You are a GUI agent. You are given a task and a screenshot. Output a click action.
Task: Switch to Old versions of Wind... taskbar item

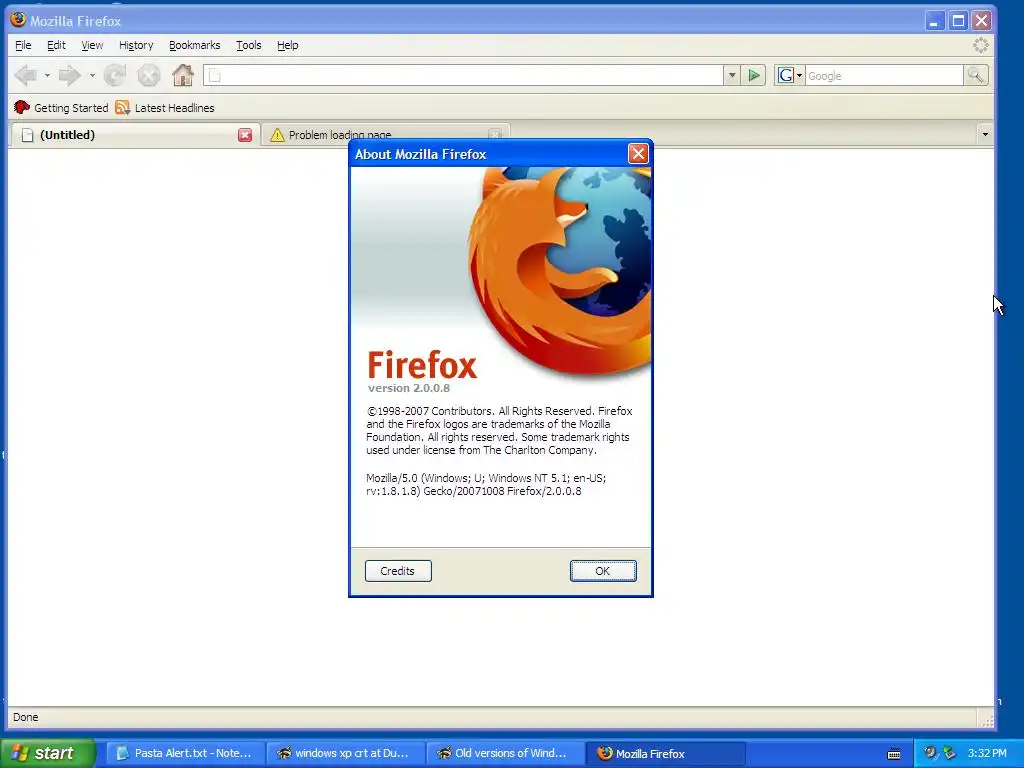pyautogui.click(x=506, y=753)
